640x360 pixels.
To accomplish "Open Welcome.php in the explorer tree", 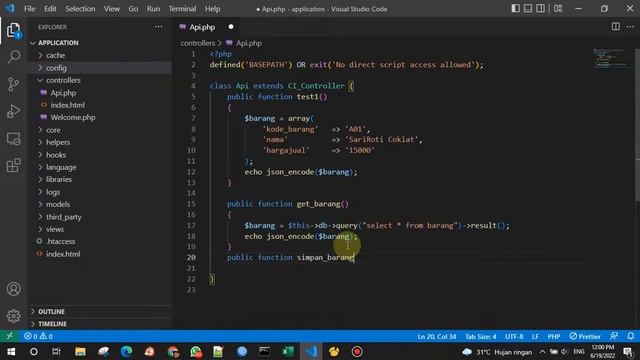I will pyautogui.click(x=100, y=117).
